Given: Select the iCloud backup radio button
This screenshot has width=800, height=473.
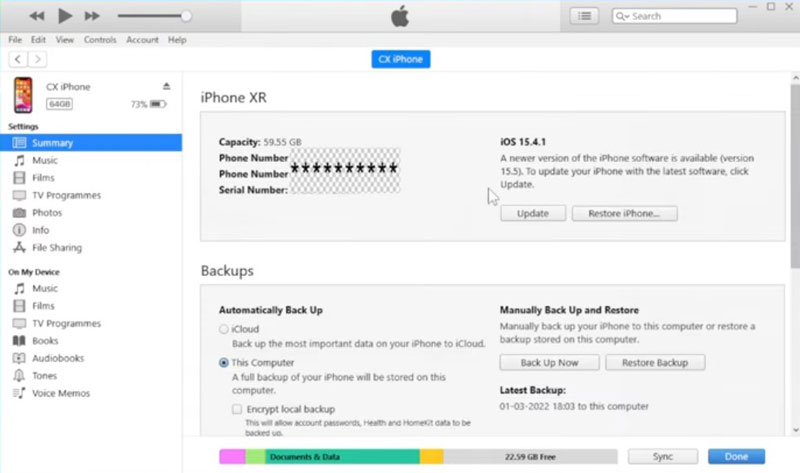Looking at the screenshot, I should click(x=223, y=329).
